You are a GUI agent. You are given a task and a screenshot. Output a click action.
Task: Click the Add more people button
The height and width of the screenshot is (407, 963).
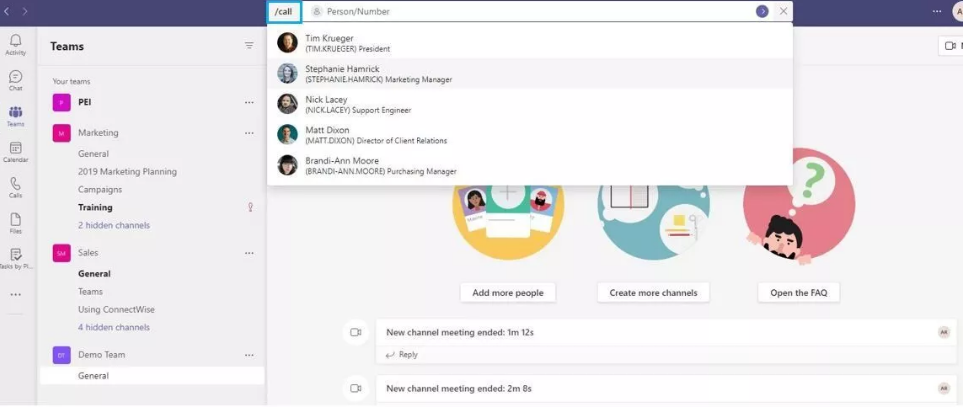coord(508,293)
